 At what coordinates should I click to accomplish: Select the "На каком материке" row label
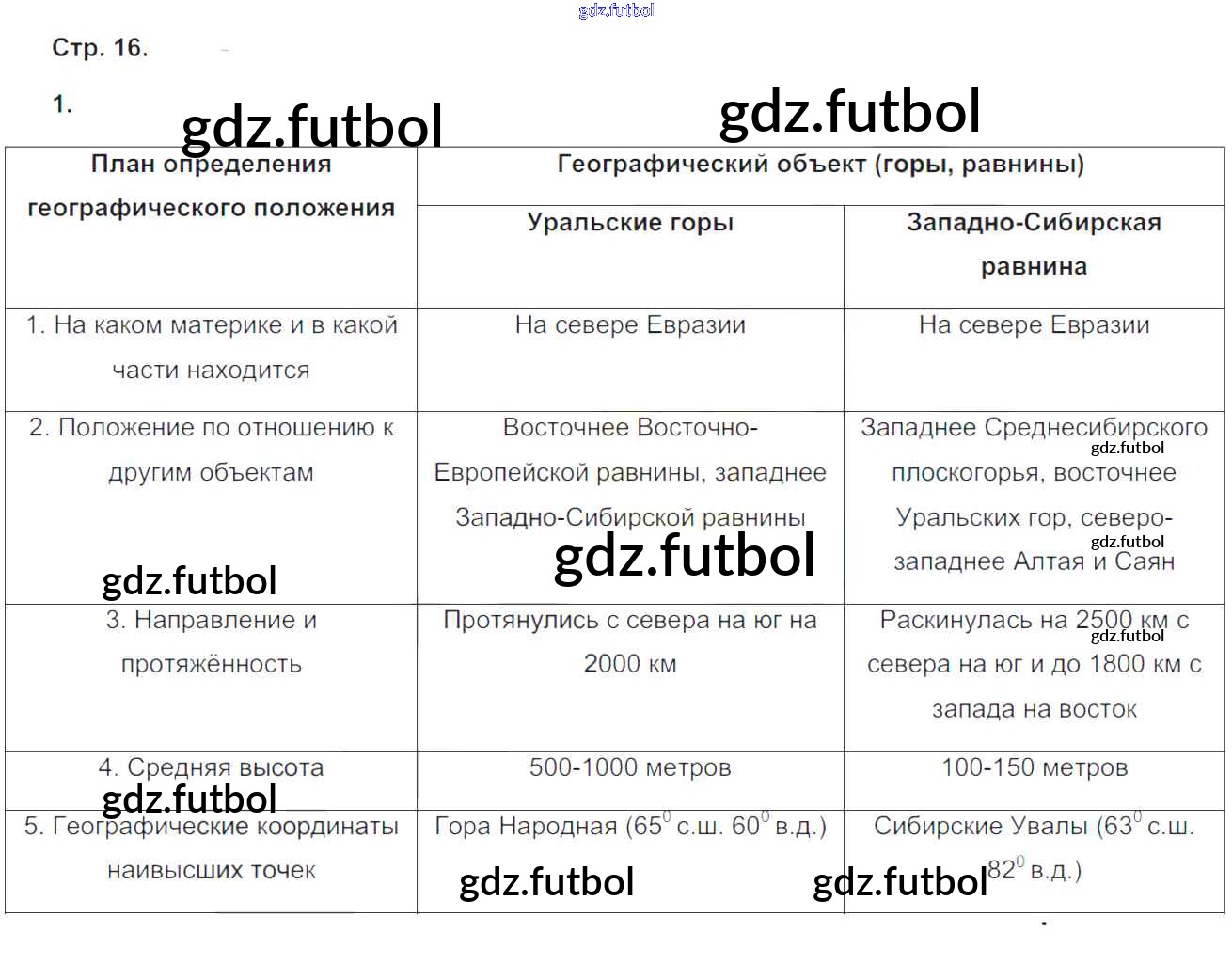click(x=211, y=347)
